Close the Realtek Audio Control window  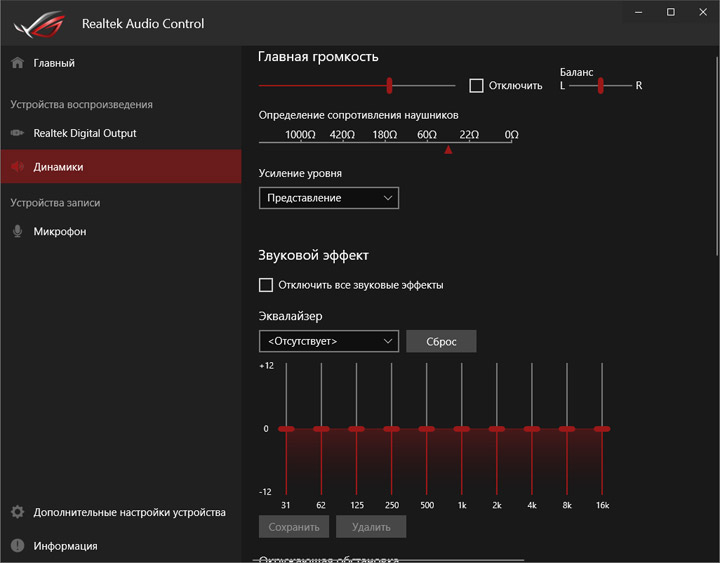pyautogui.click(x=703, y=12)
